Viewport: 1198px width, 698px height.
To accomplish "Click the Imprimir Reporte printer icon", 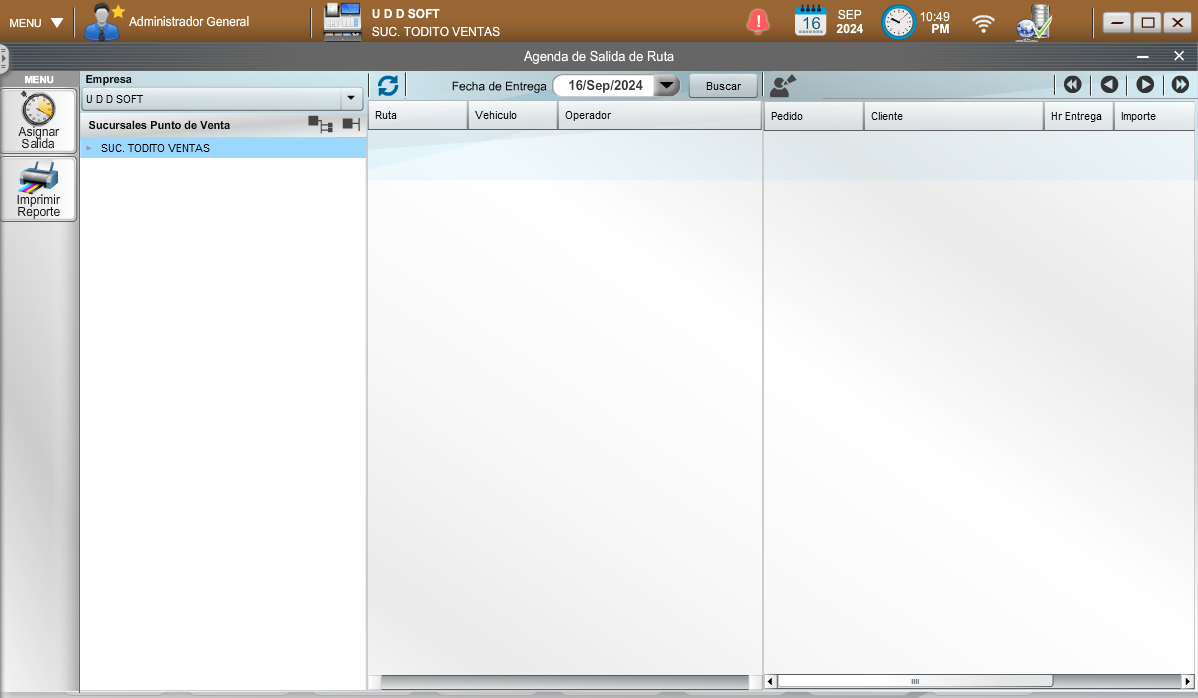I will pyautogui.click(x=39, y=178).
